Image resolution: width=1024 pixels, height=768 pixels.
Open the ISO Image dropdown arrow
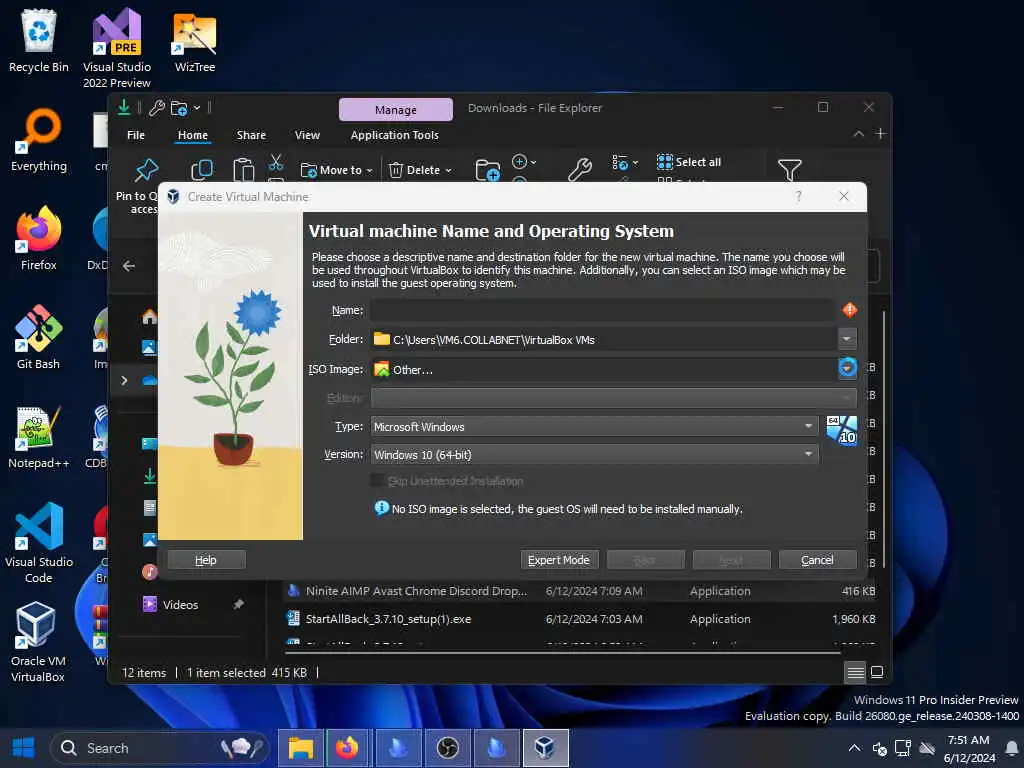(x=847, y=368)
